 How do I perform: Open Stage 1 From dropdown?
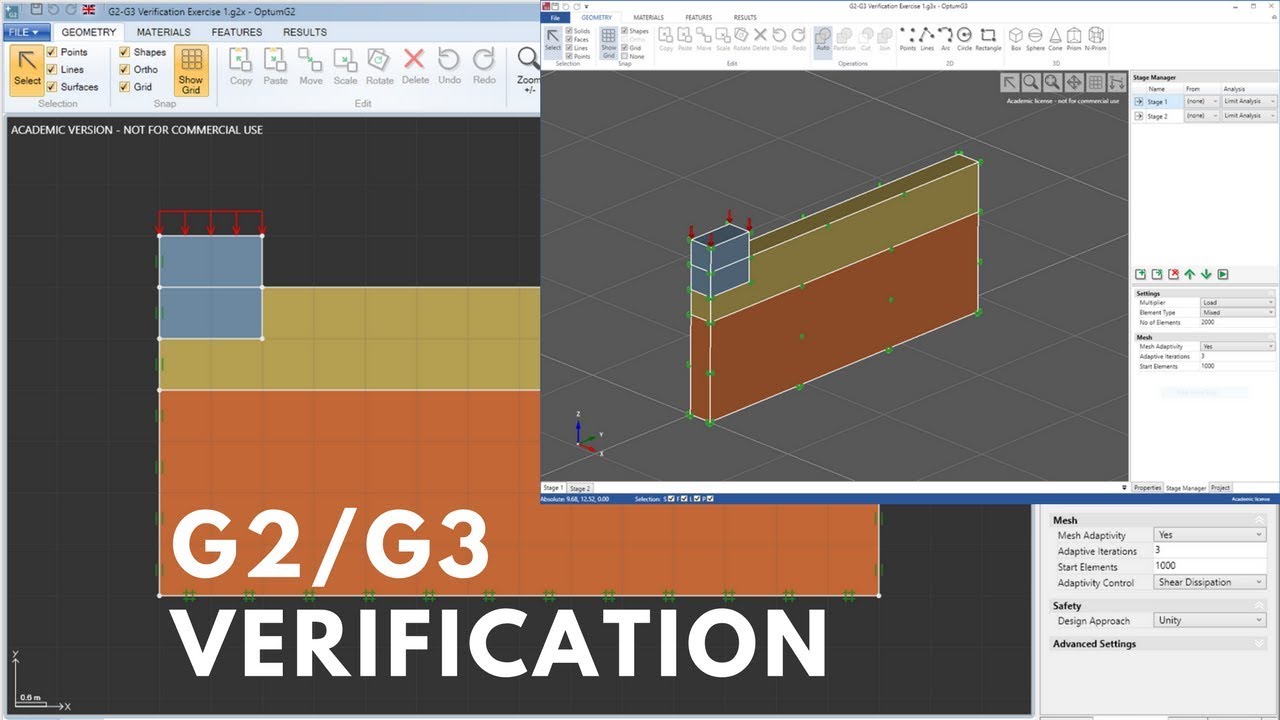point(1201,101)
